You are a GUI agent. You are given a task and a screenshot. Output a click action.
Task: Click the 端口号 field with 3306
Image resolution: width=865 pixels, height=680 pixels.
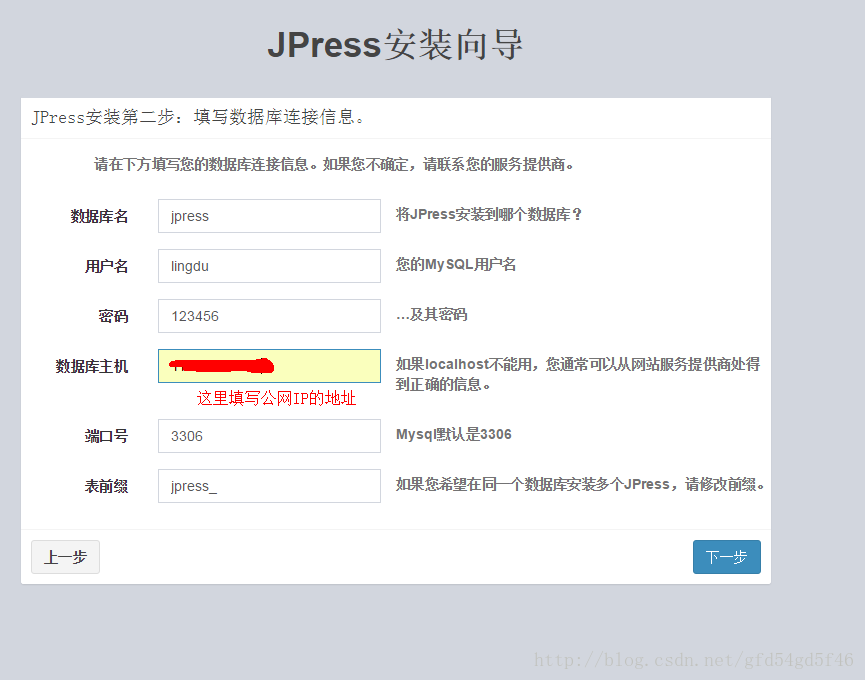[269, 436]
